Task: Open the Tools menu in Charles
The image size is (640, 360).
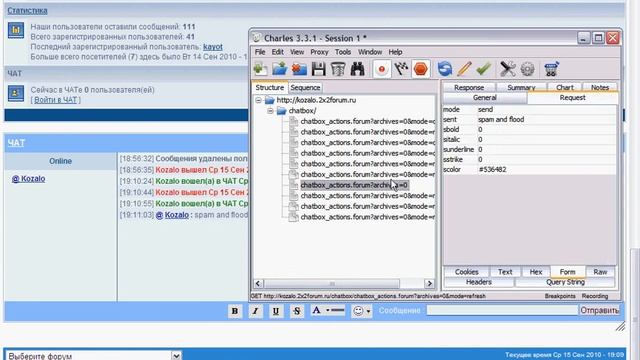Action: point(343,52)
